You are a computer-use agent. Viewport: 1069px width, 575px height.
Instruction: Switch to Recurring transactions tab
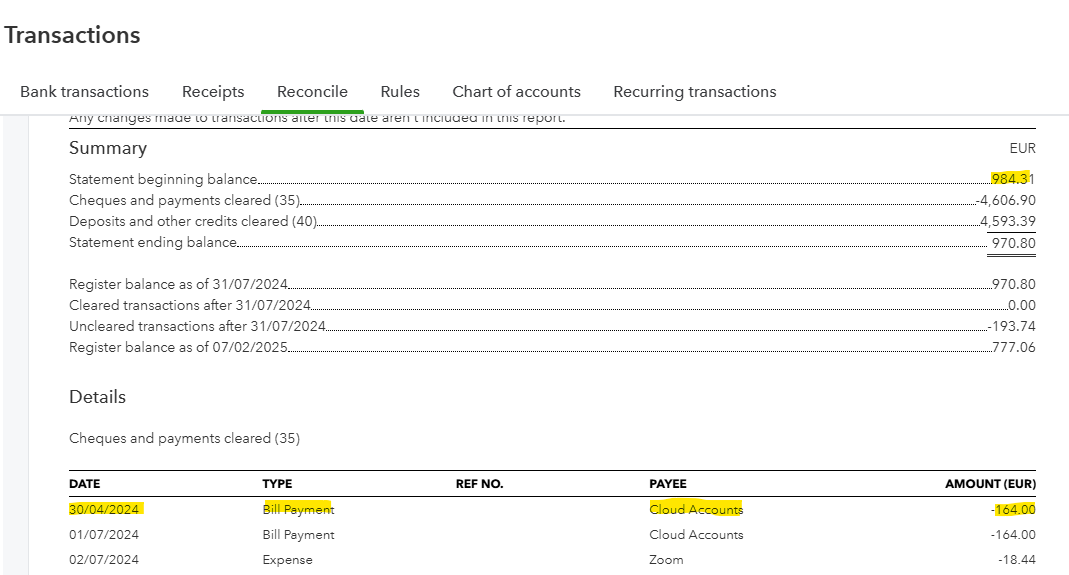(x=694, y=92)
